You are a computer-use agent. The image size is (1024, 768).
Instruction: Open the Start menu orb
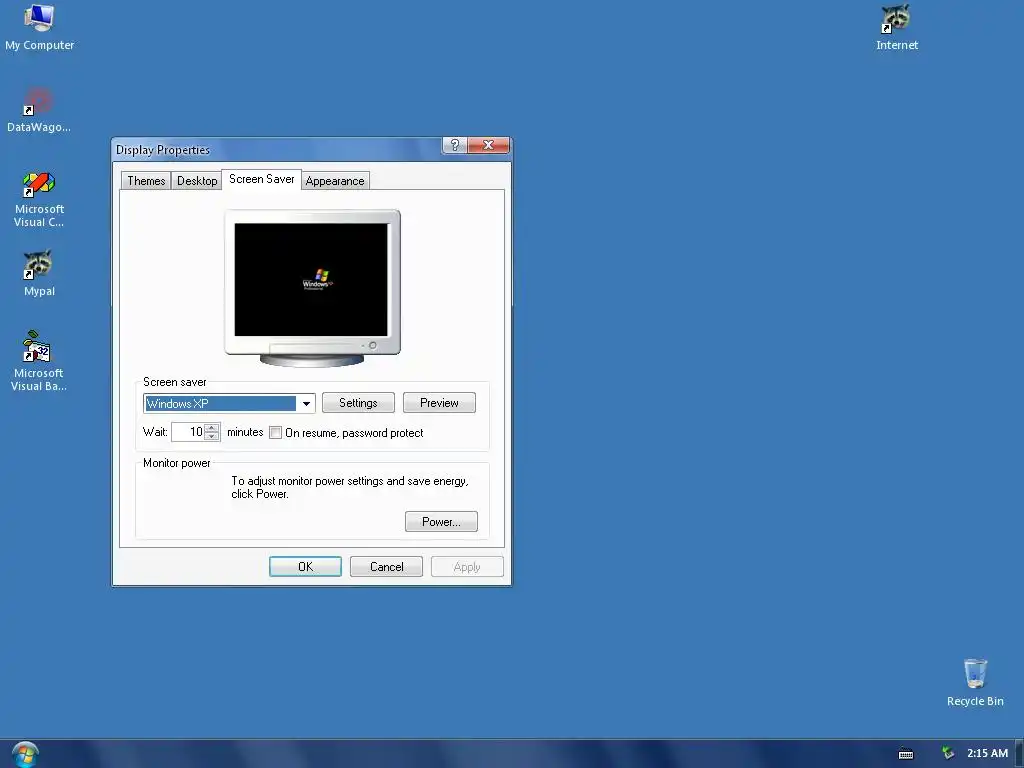[x=25, y=755]
